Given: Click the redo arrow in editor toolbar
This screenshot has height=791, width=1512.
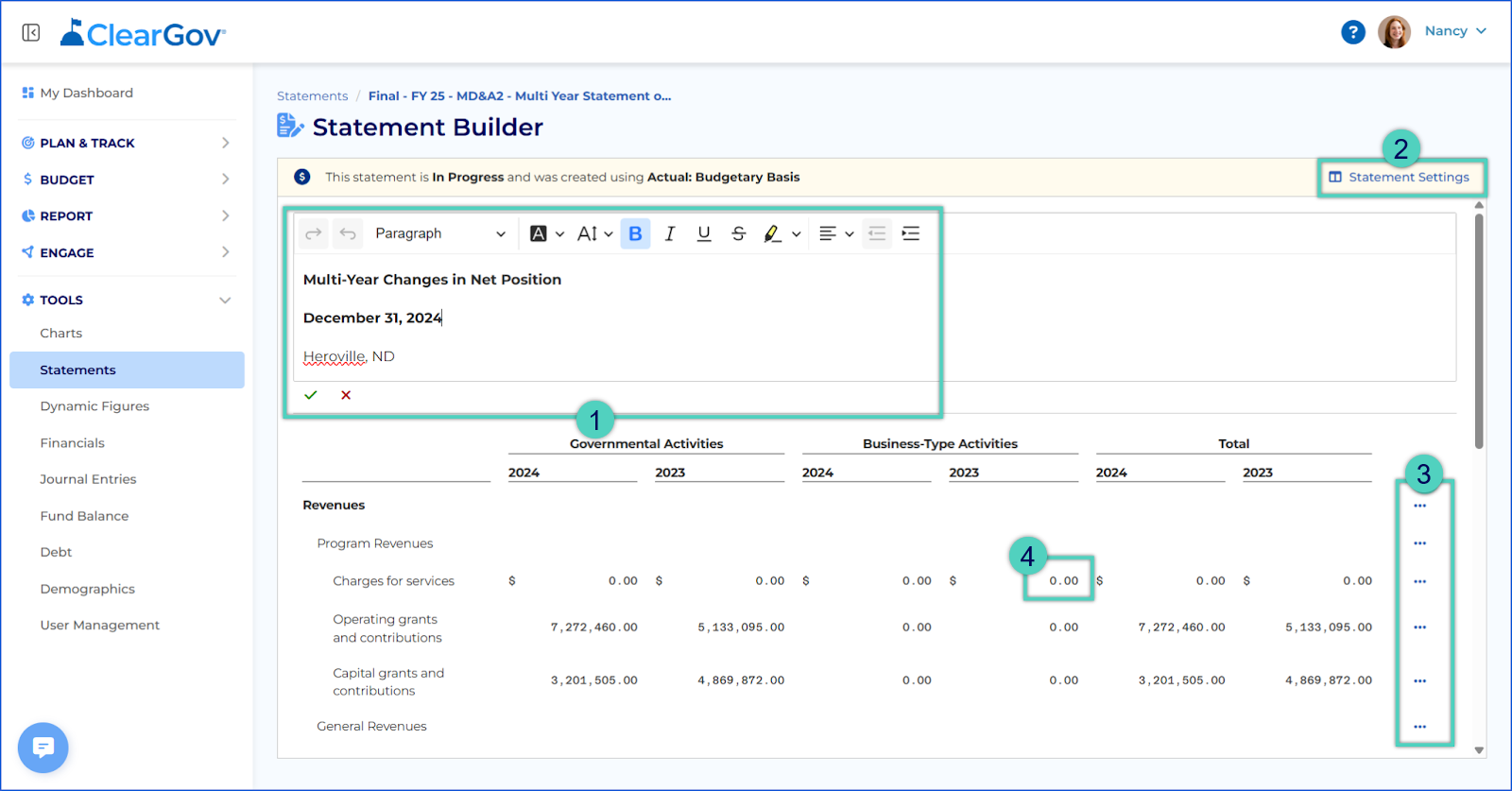Looking at the screenshot, I should (314, 233).
